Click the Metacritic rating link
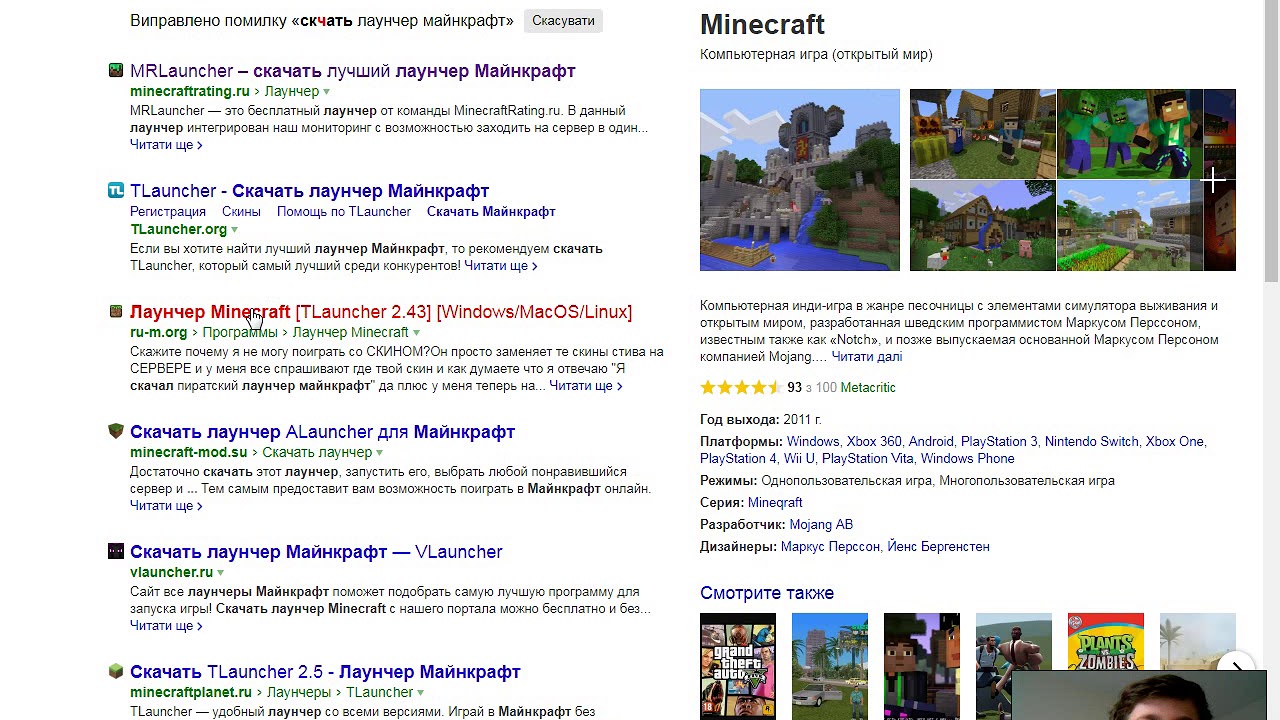 point(868,388)
